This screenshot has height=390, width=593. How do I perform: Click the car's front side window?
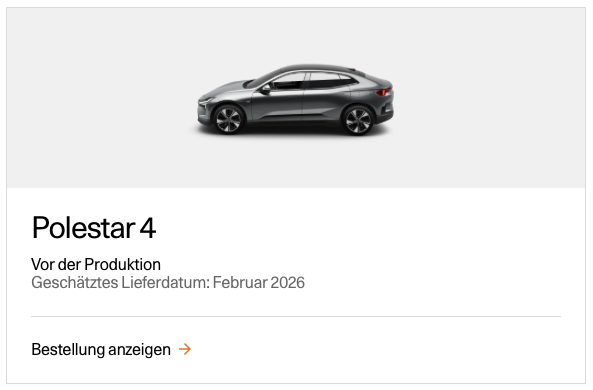tap(289, 81)
